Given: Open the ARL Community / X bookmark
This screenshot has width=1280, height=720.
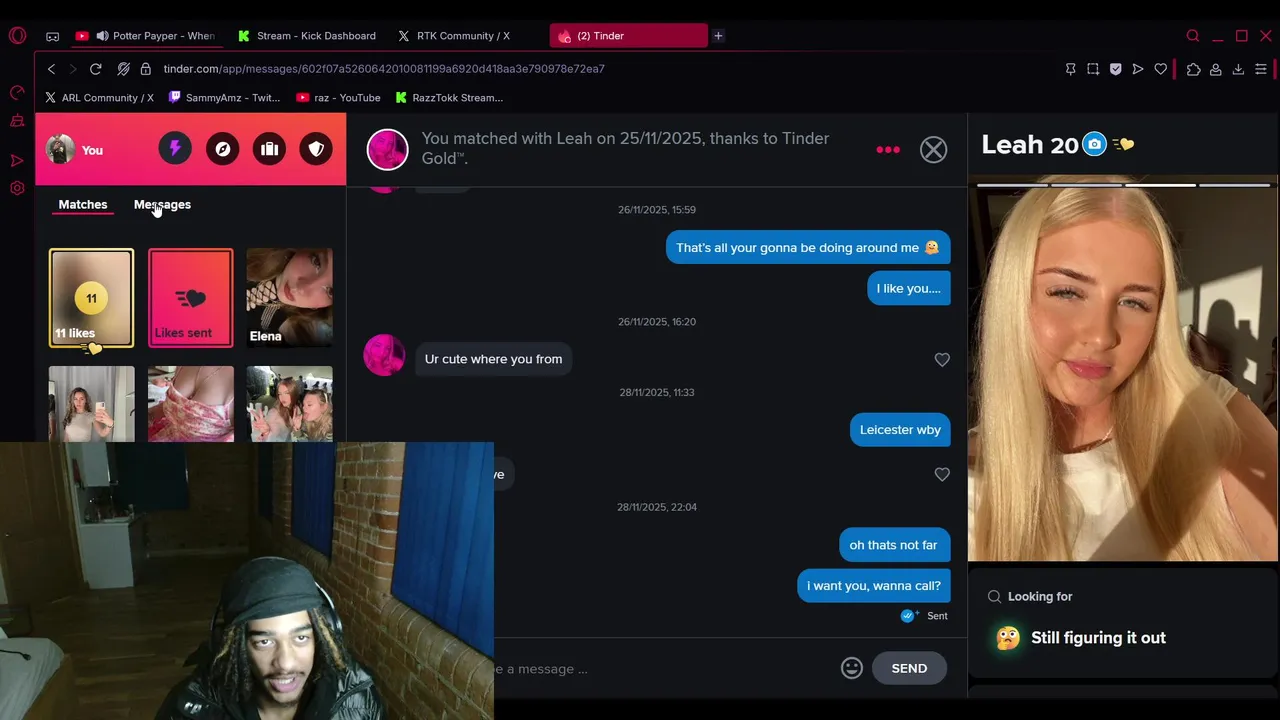Looking at the screenshot, I should click(x=99, y=98).
